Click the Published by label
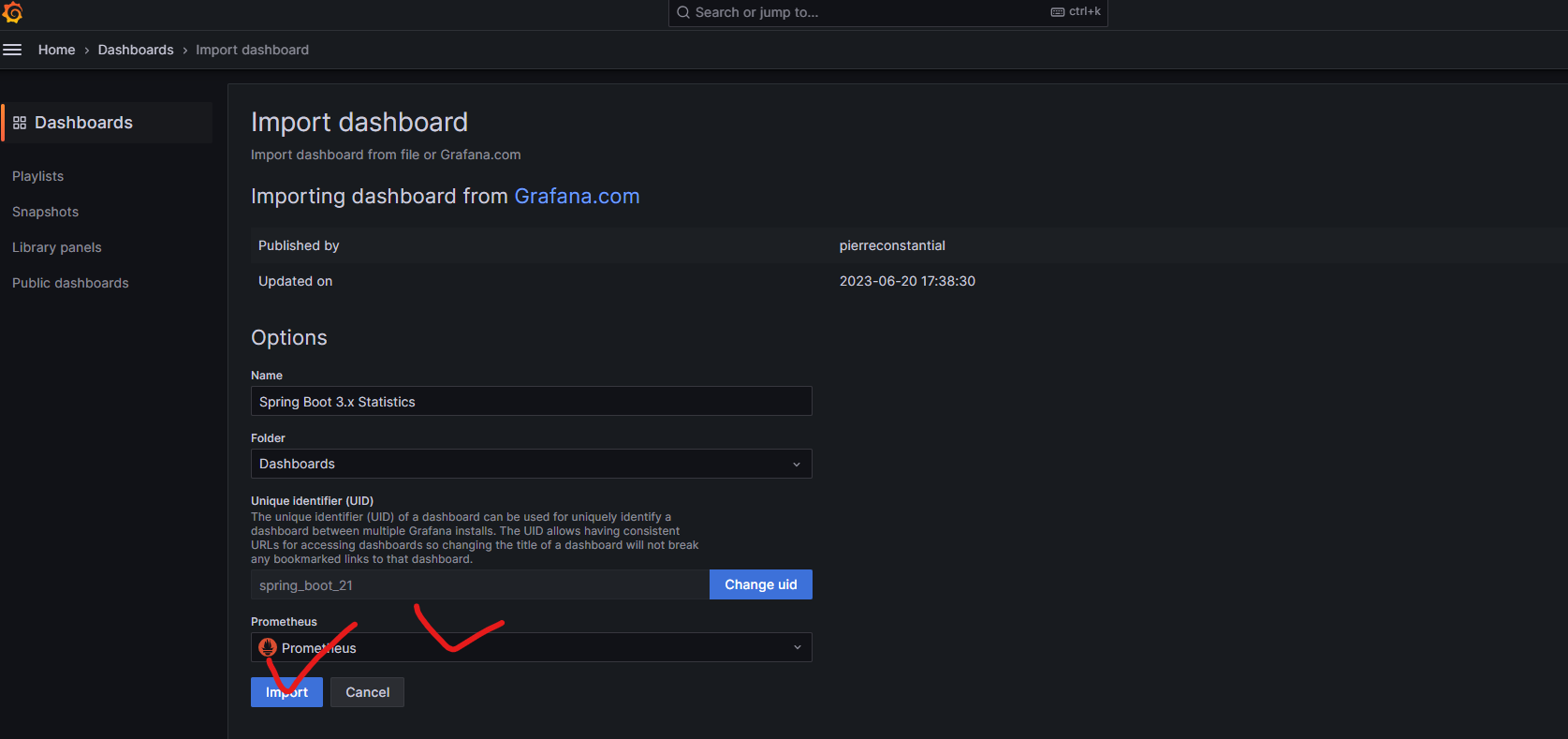Viewport: 1568px width, 739px height. tap(299, 245)
